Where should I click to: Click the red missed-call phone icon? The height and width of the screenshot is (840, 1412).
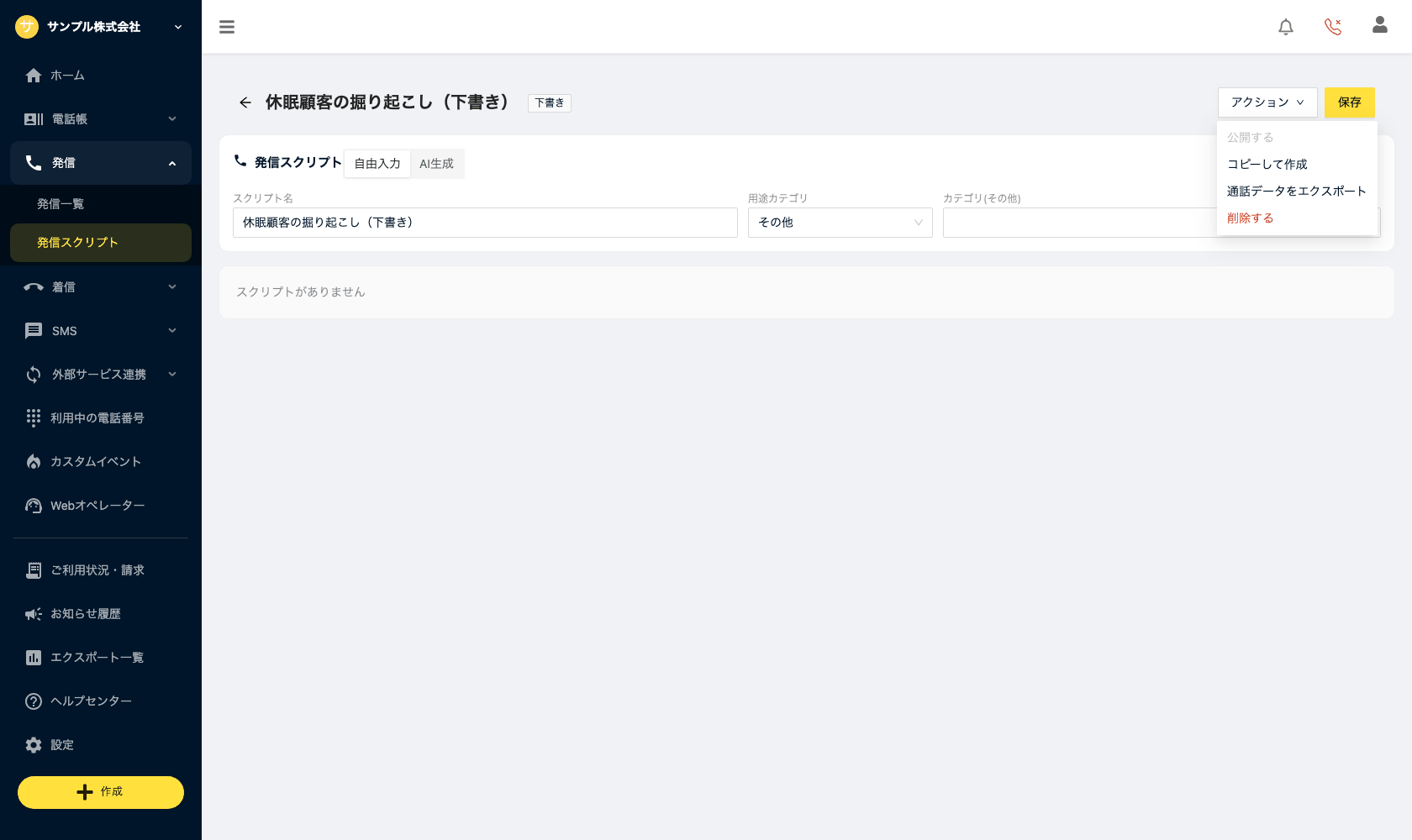point(1333,27)
